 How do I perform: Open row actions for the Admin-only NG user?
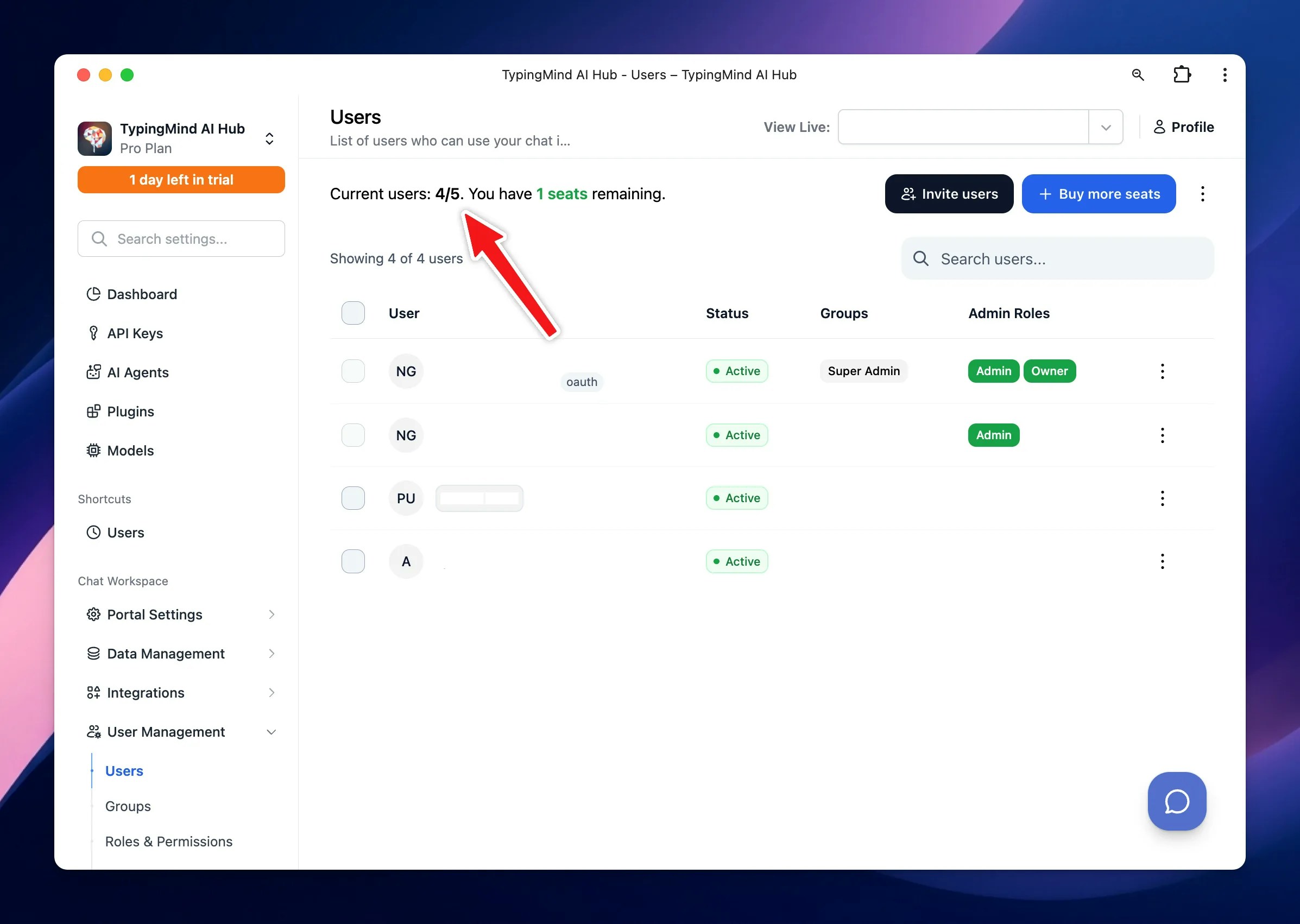tap(1162, 435)
